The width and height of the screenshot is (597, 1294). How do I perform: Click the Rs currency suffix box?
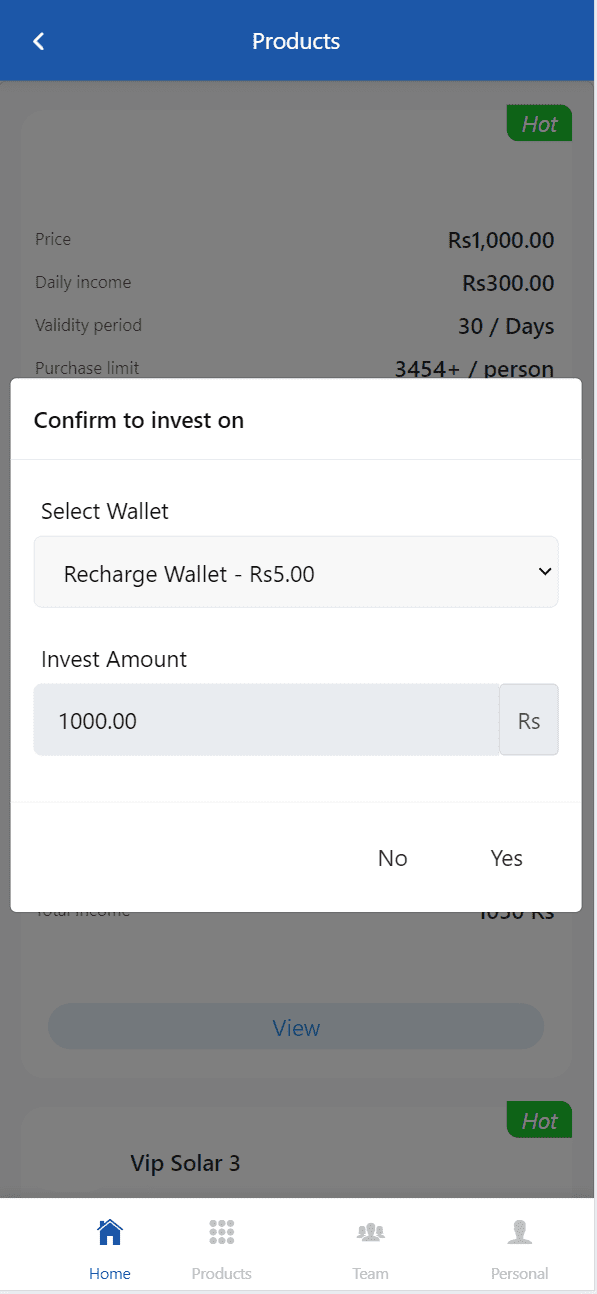pyautogui.click(x=529, y=720)
